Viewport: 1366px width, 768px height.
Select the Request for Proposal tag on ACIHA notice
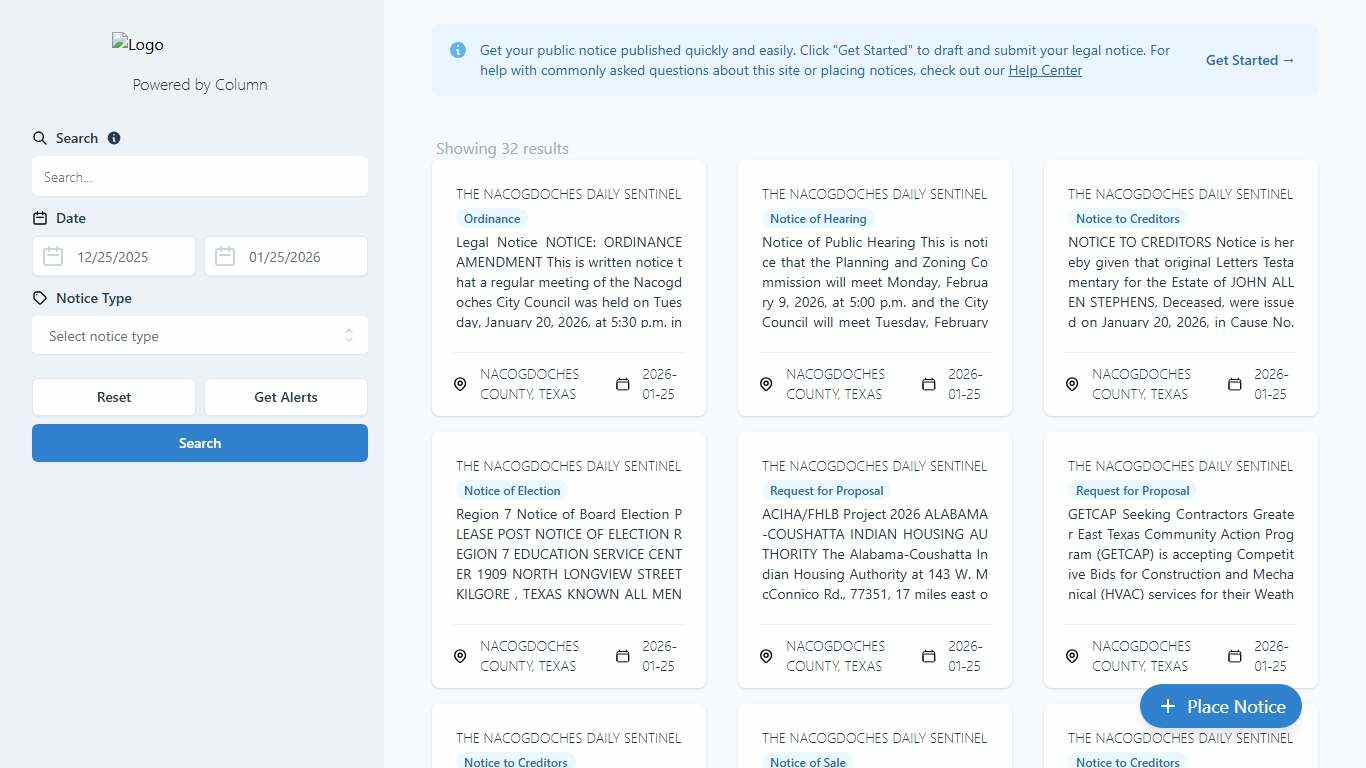click(826, 491)
